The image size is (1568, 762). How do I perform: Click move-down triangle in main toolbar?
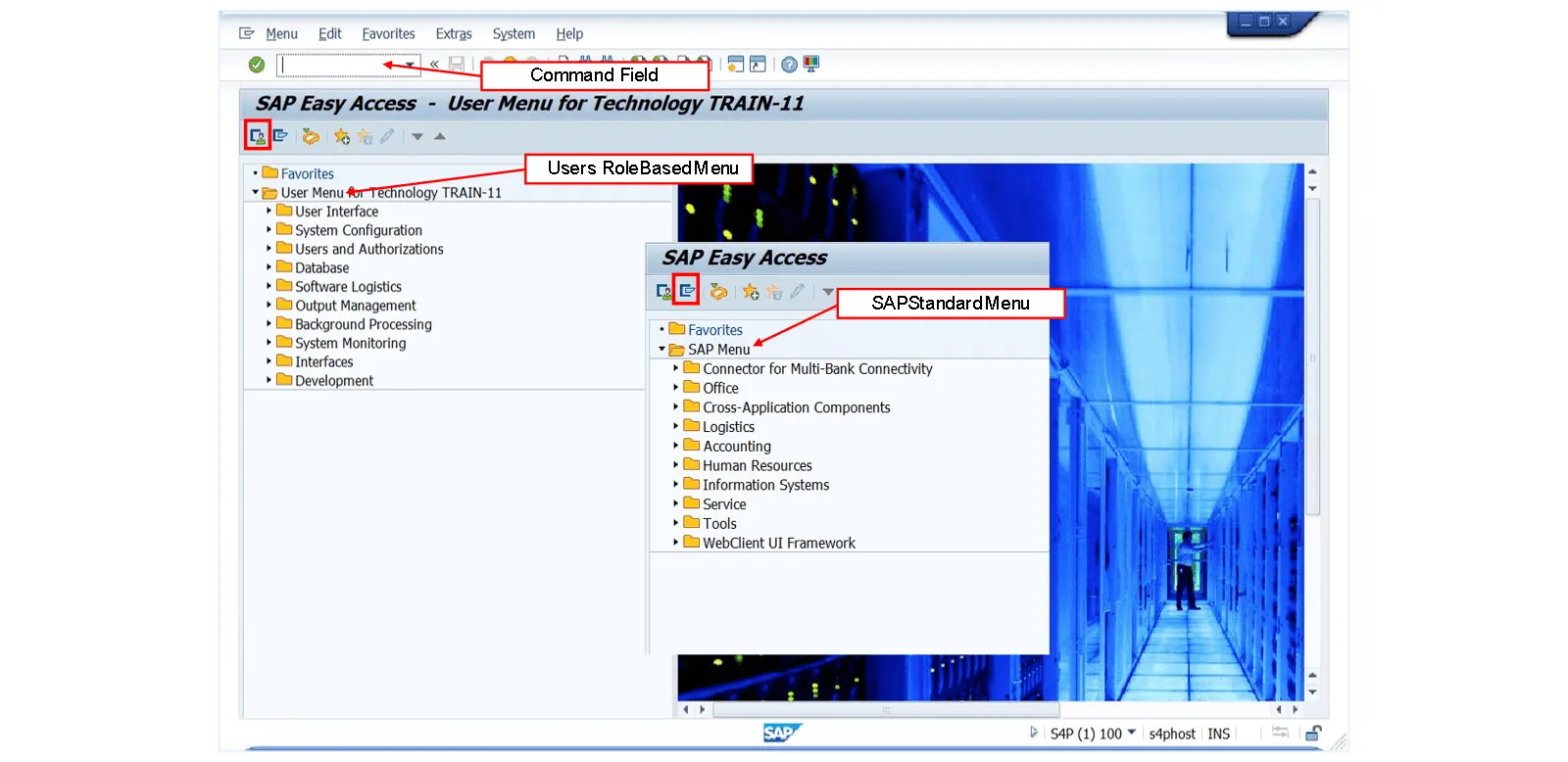417,136
